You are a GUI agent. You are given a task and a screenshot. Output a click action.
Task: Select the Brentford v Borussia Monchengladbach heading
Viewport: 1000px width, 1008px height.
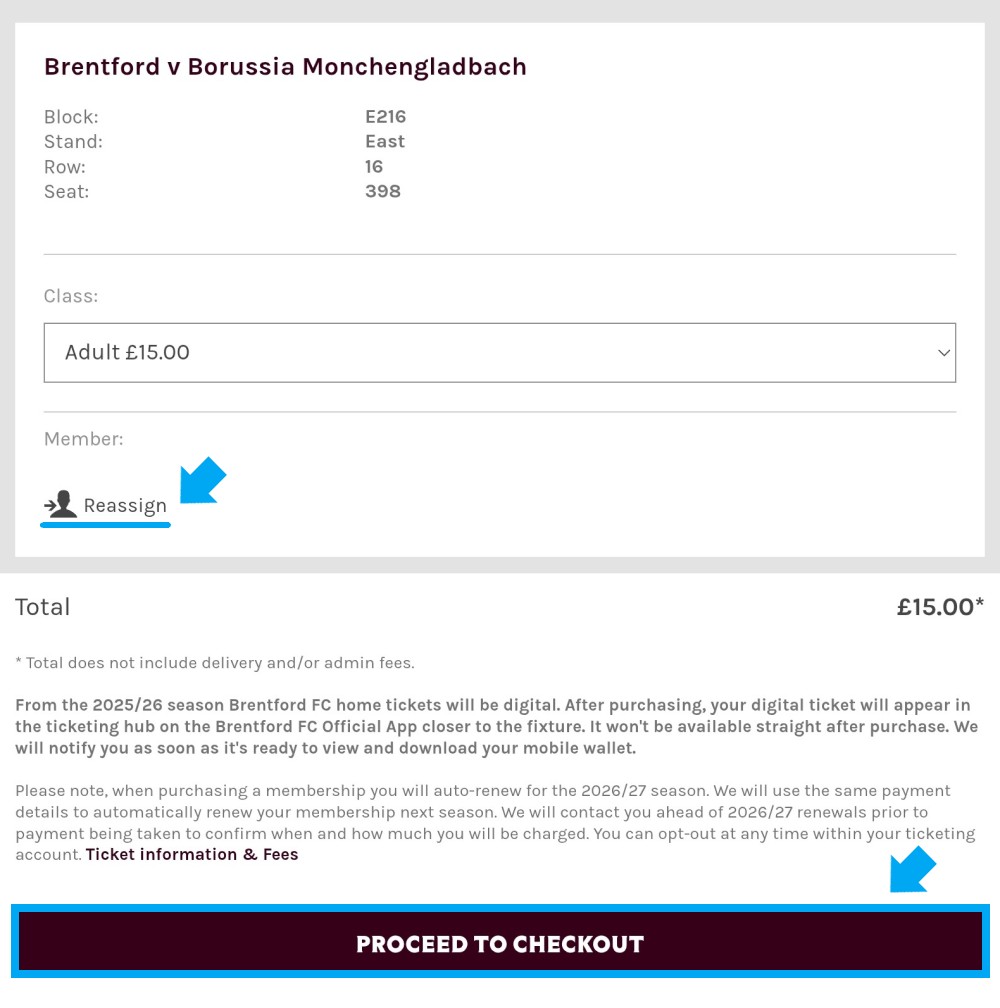tap(285, 67)
